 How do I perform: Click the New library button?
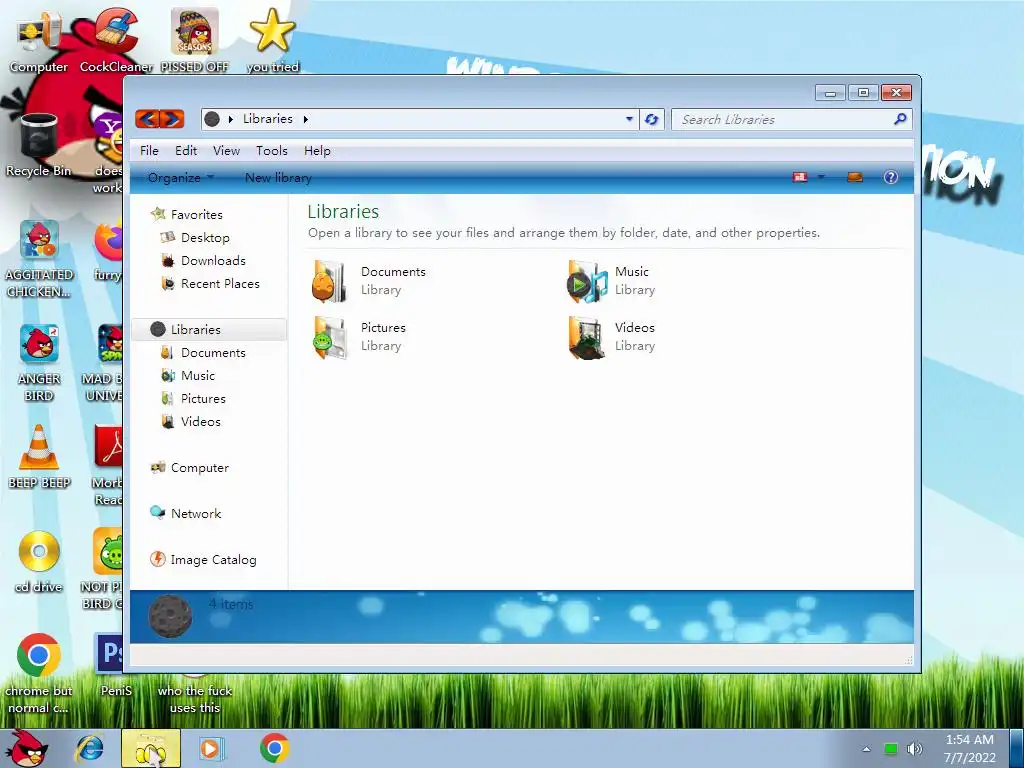coord(278,178)
